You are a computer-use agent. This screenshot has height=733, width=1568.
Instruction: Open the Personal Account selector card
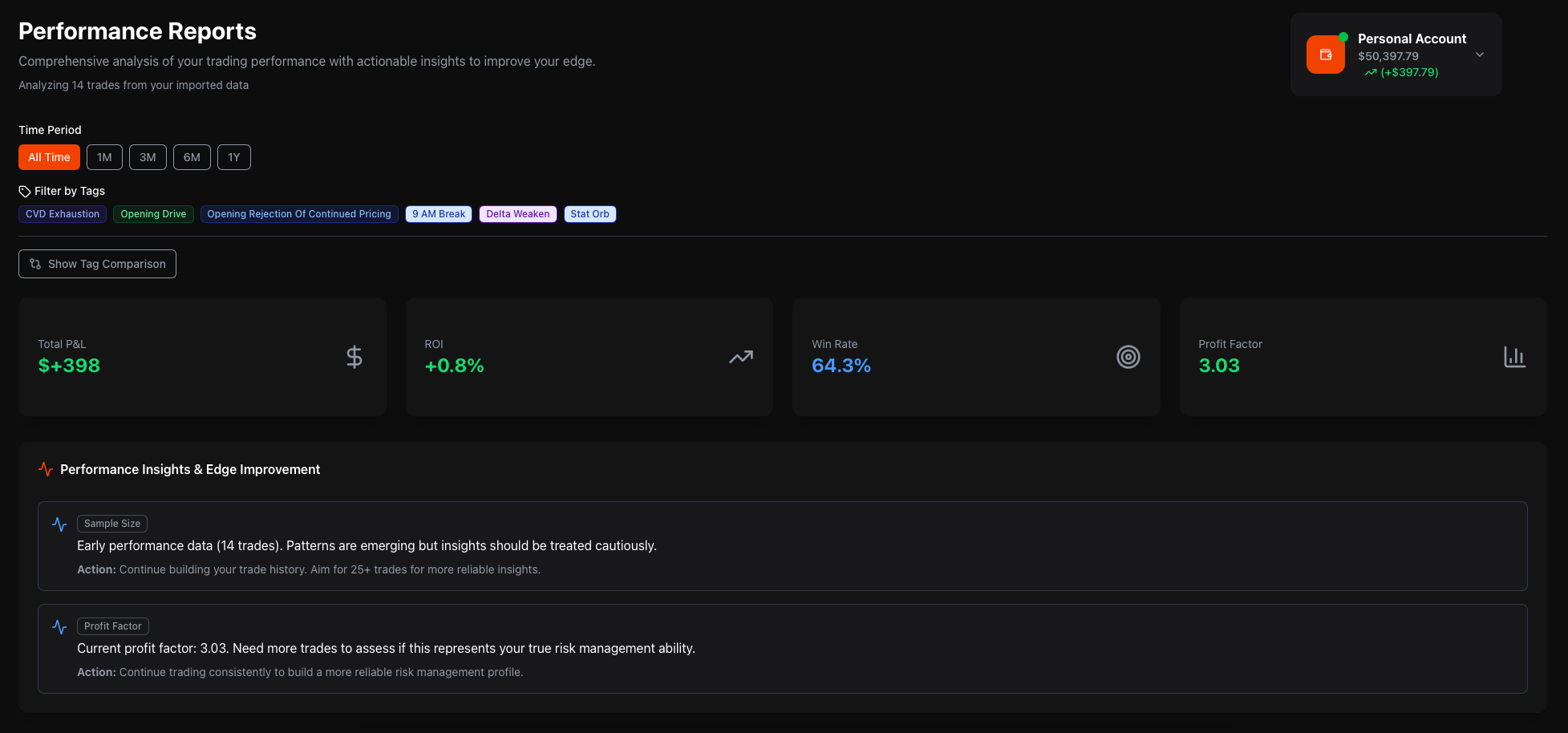point(1396,55)
